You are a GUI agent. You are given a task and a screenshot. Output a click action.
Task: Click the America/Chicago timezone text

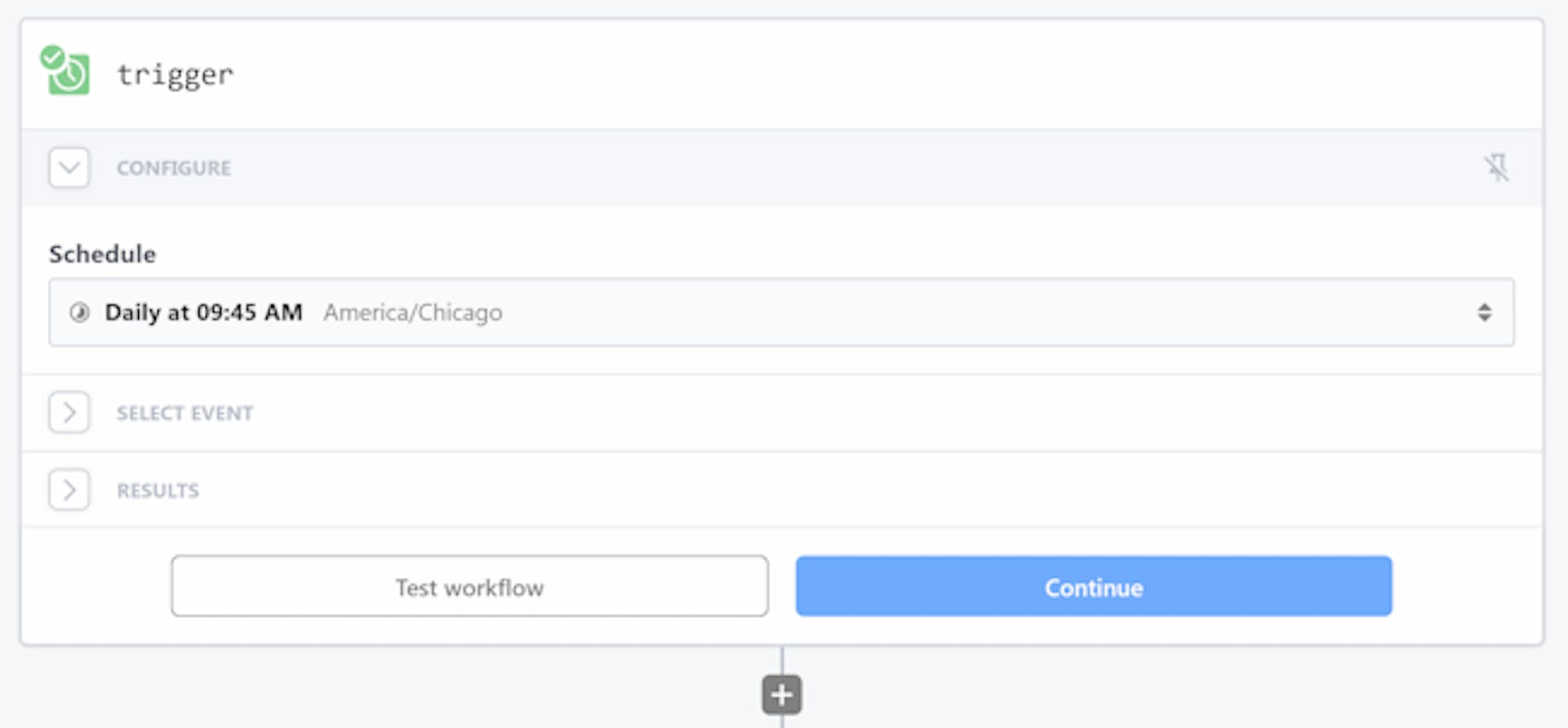412,313
